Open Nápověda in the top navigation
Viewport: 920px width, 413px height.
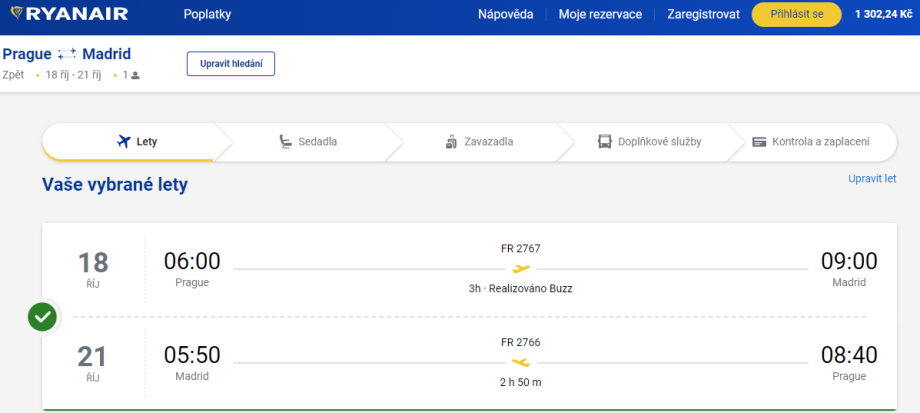coord(505,15)
